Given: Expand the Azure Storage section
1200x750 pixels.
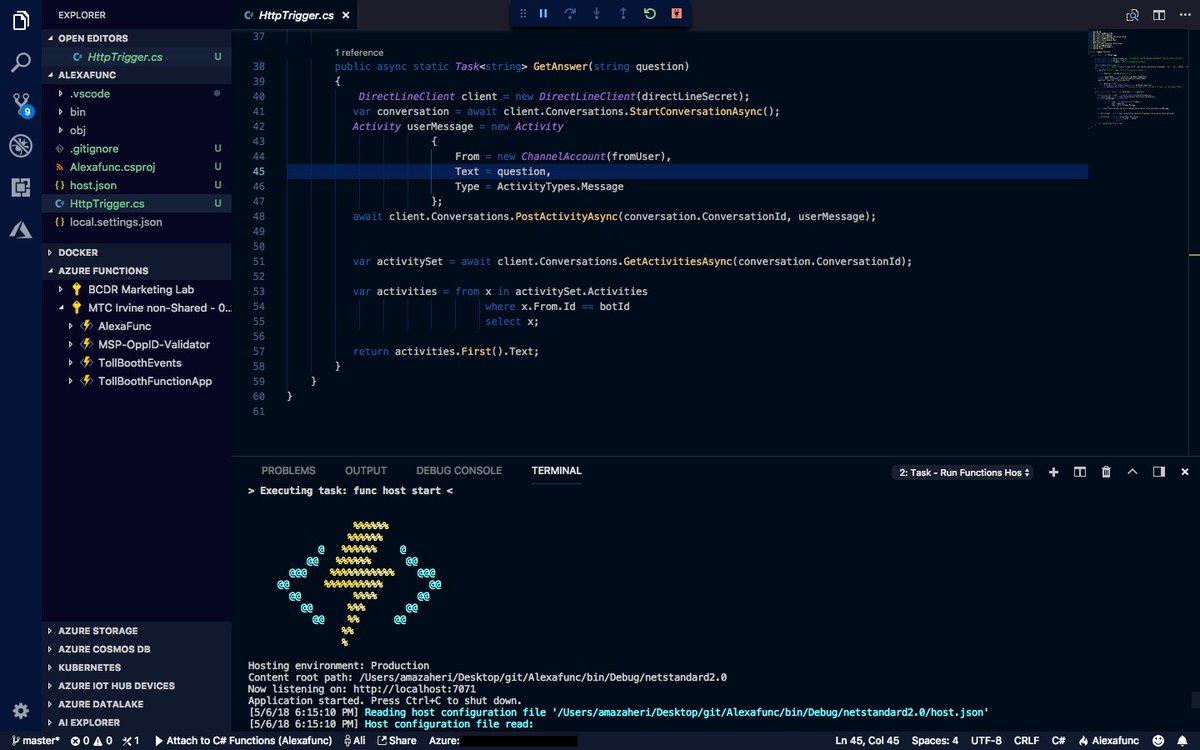Looking at the screenshot, I should (137, 631).
